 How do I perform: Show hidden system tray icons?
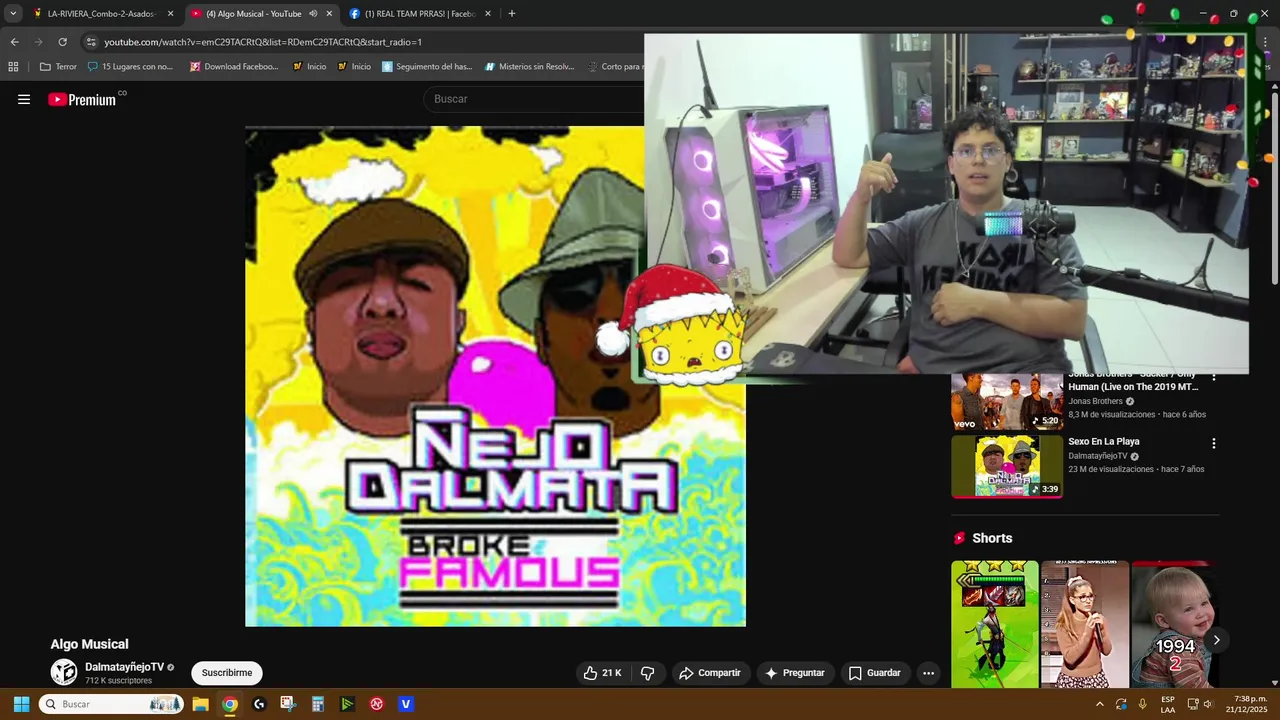coord(1100,704)
